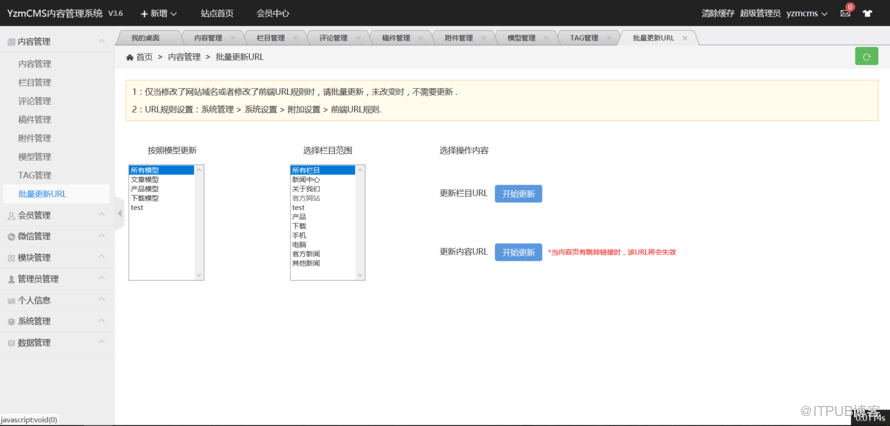Open 栏目管理 in the sidebar
The width and height of the screenshot is (890, 426).
pos(35,82)
